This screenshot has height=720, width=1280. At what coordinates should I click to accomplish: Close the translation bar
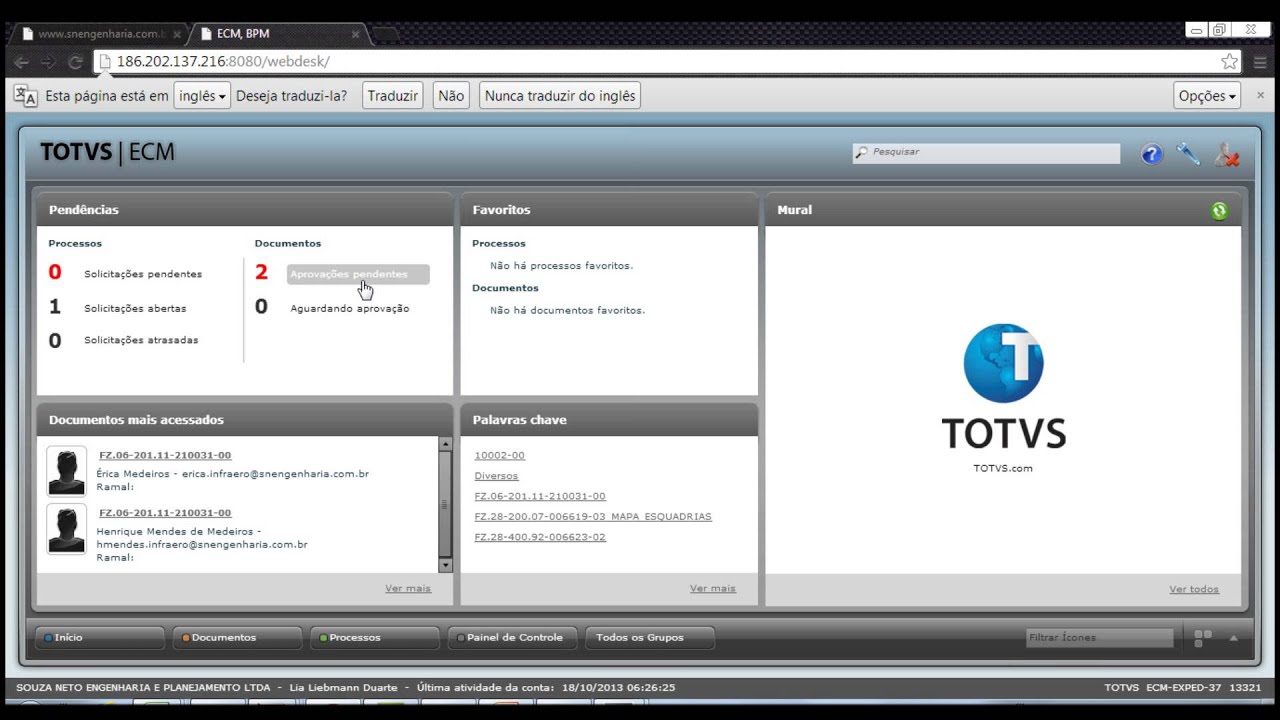pyautogui.click(x=1260, y=95)
